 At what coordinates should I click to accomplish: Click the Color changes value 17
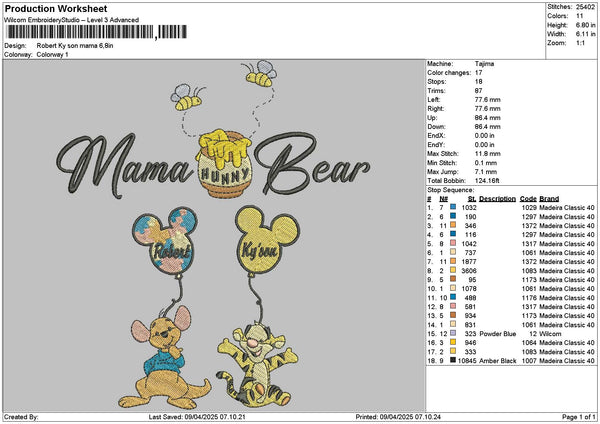coord(478,73)
